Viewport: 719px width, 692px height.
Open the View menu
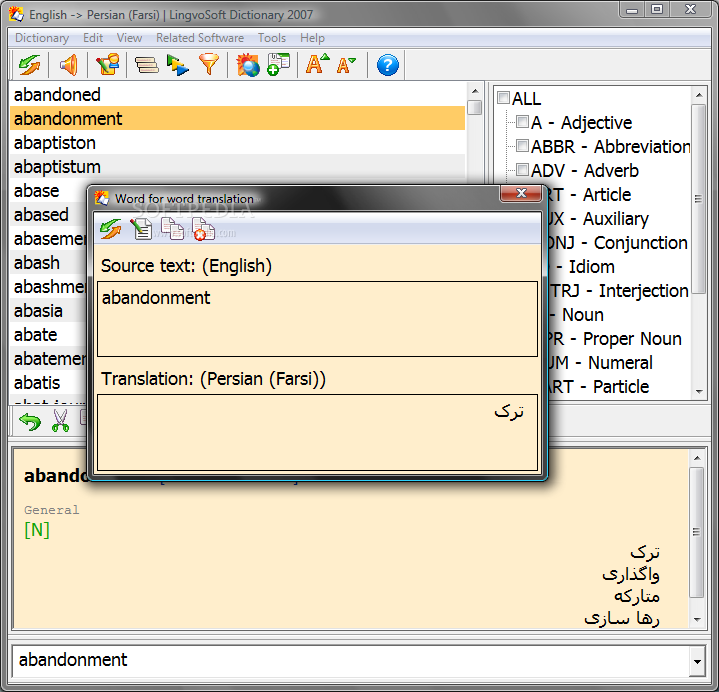pyautogui.click(x=129, y=38)
